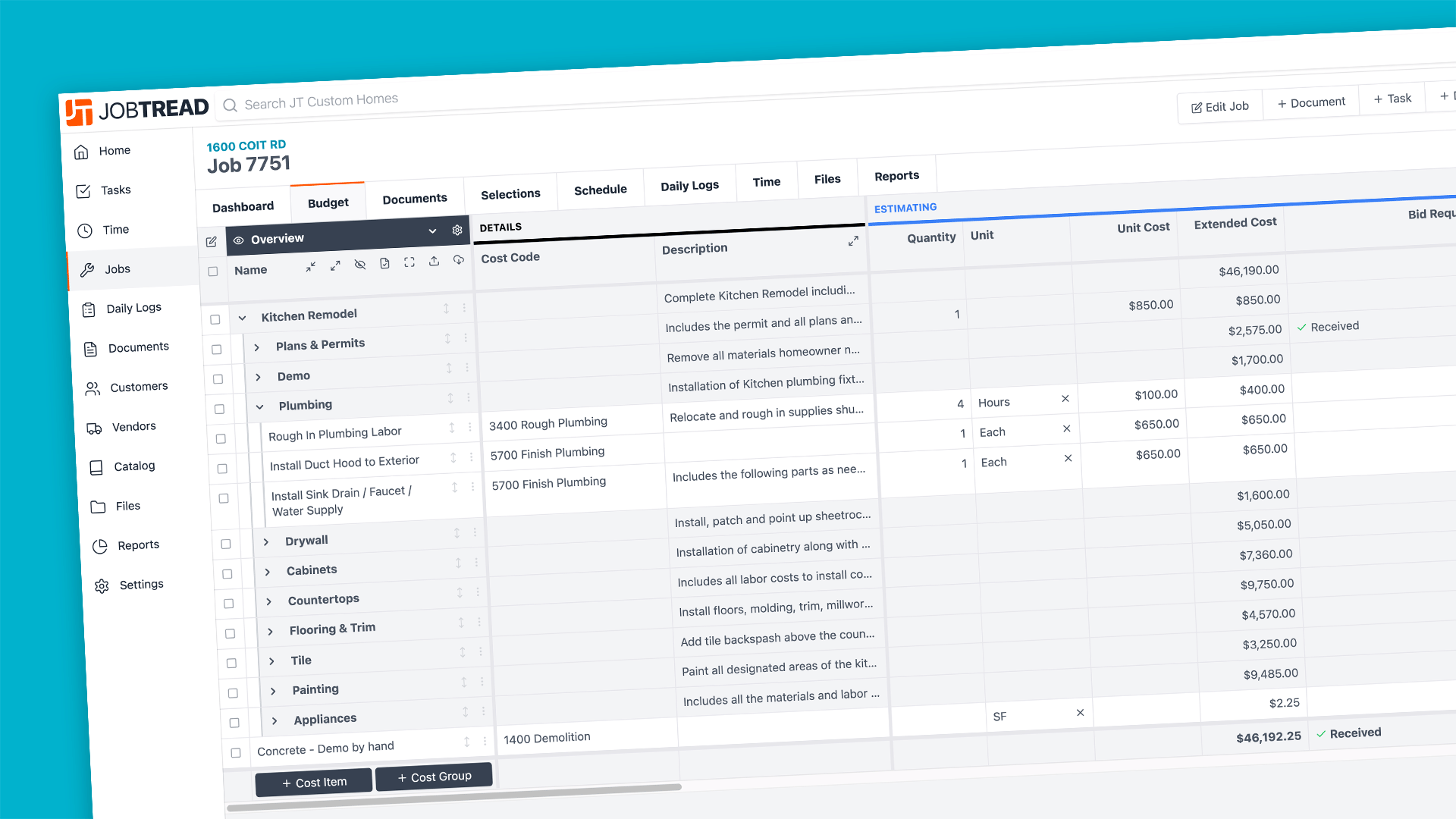1456x819 pixels.
Task: Toggle the hidden items eye-slash icon
Action: coord(360,265)
